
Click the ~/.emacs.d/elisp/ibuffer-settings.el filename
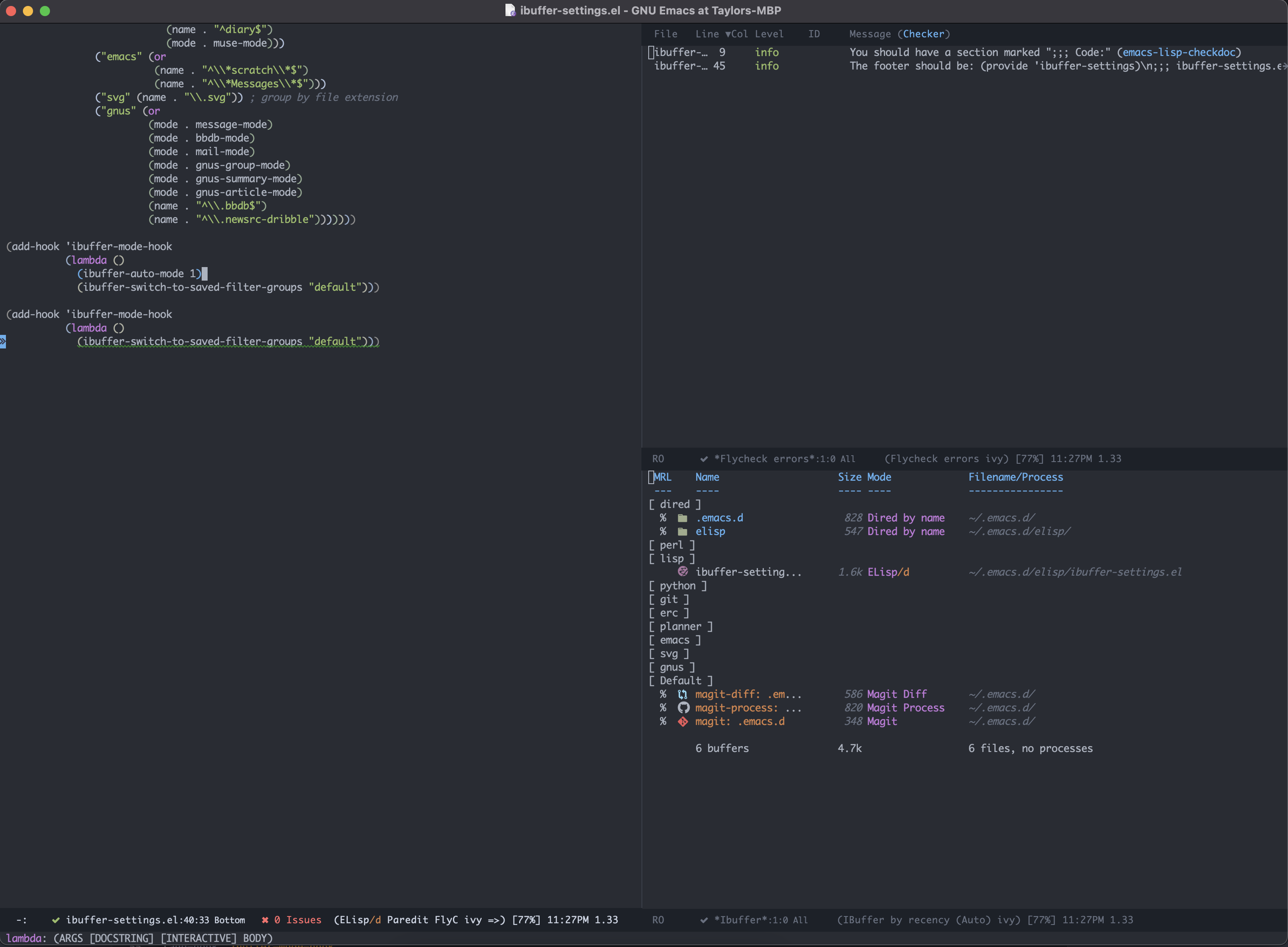(x=1075, y=572)
